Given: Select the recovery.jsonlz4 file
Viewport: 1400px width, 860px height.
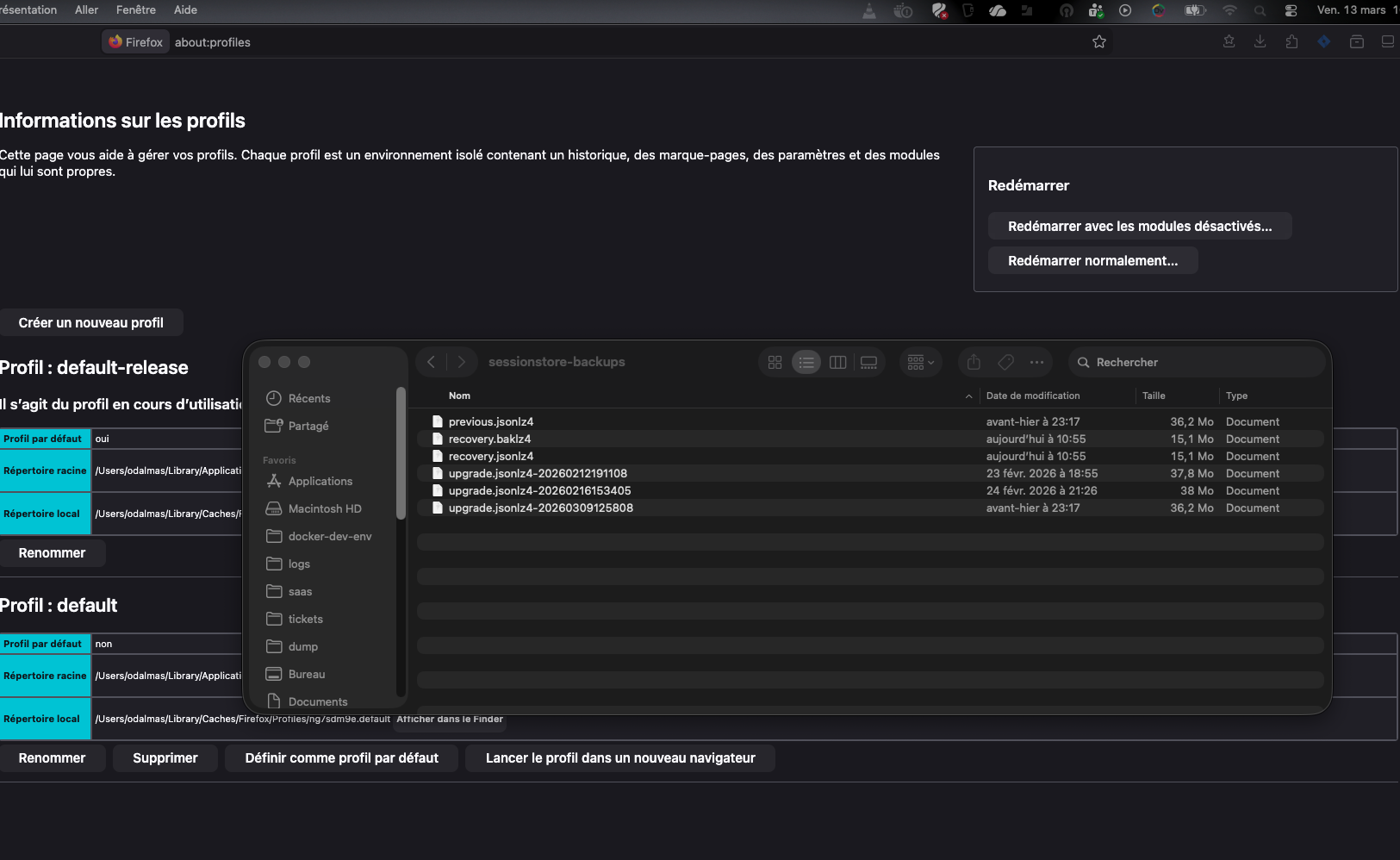Looking at the screenshot, I should point(870,456).
